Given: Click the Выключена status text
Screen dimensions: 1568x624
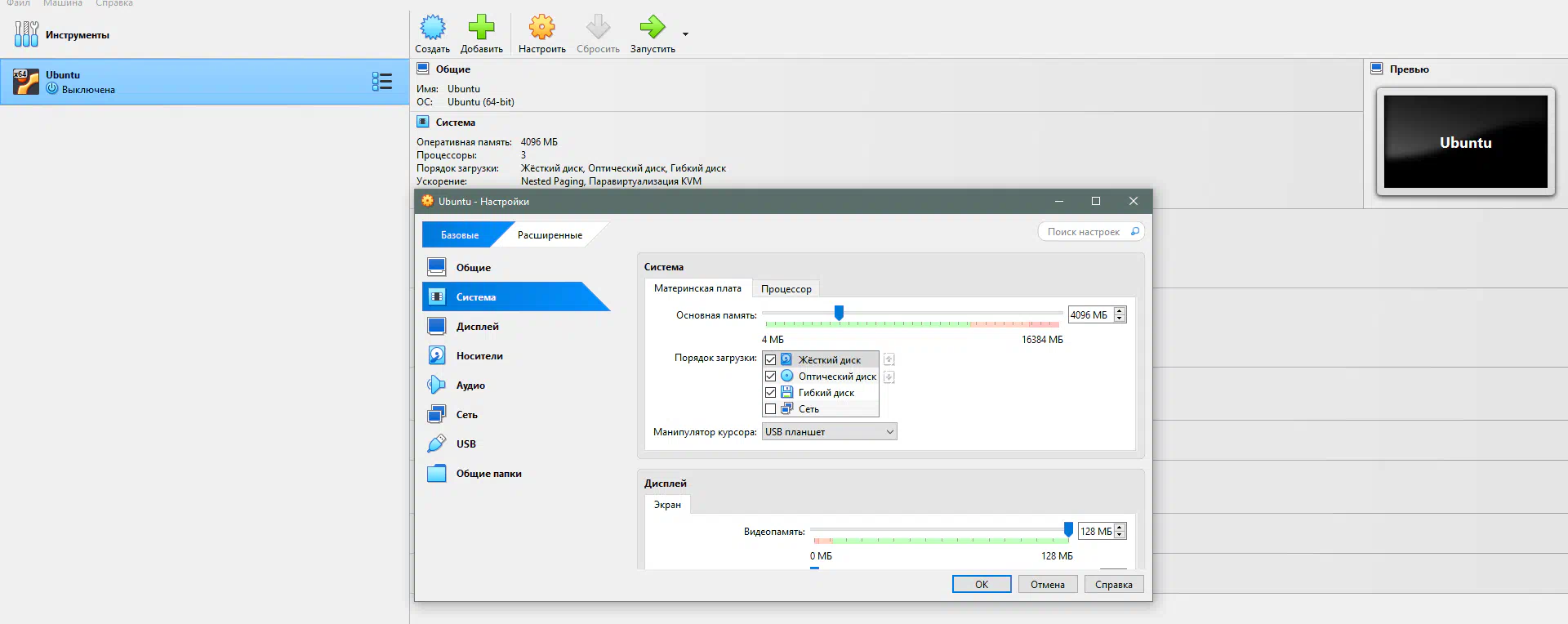Looking at the screenshot, I should pos(88,90).
